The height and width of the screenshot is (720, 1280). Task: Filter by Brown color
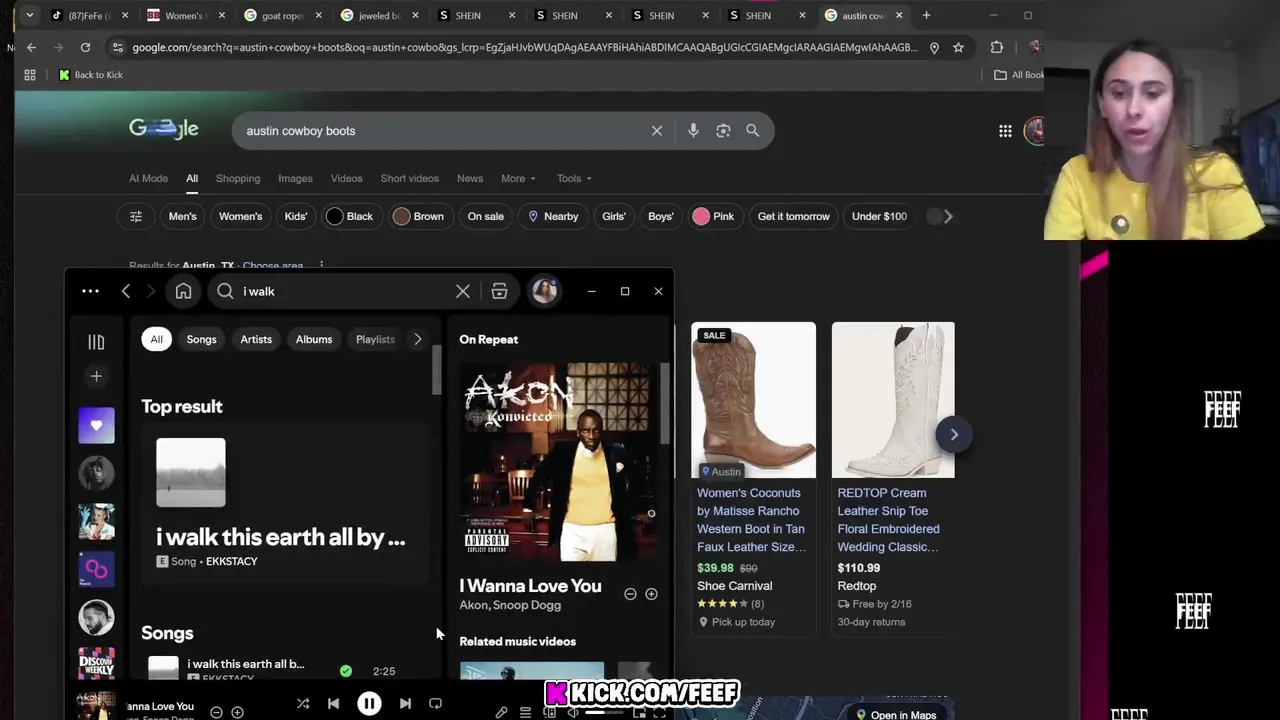point(419,216)
